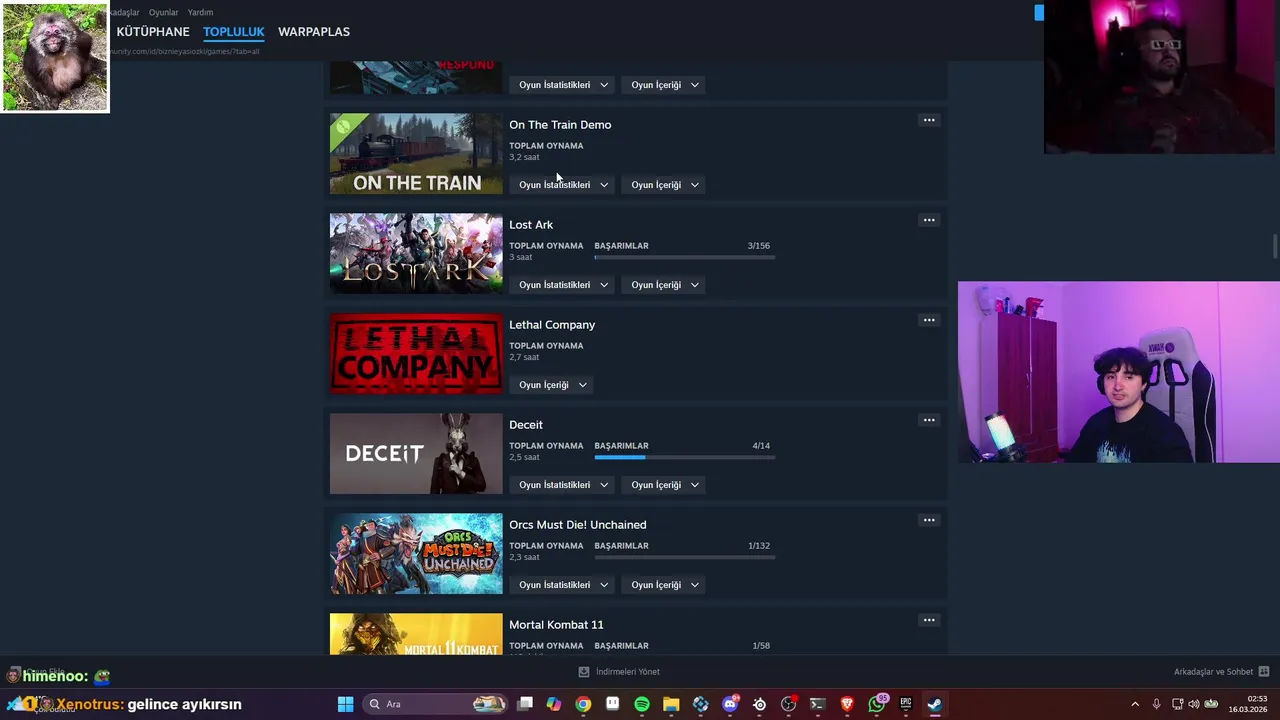The width and height of the screenshot is (1280, 720).
Task: Click the Lost Ark game thumbnail
Action: click(416, 253)
